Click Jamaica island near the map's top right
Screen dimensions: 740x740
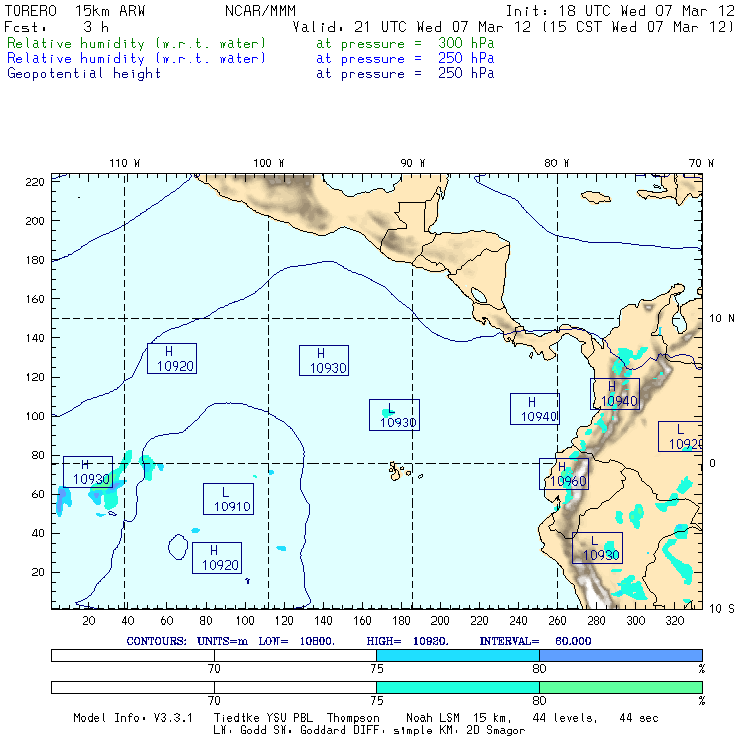596,197
